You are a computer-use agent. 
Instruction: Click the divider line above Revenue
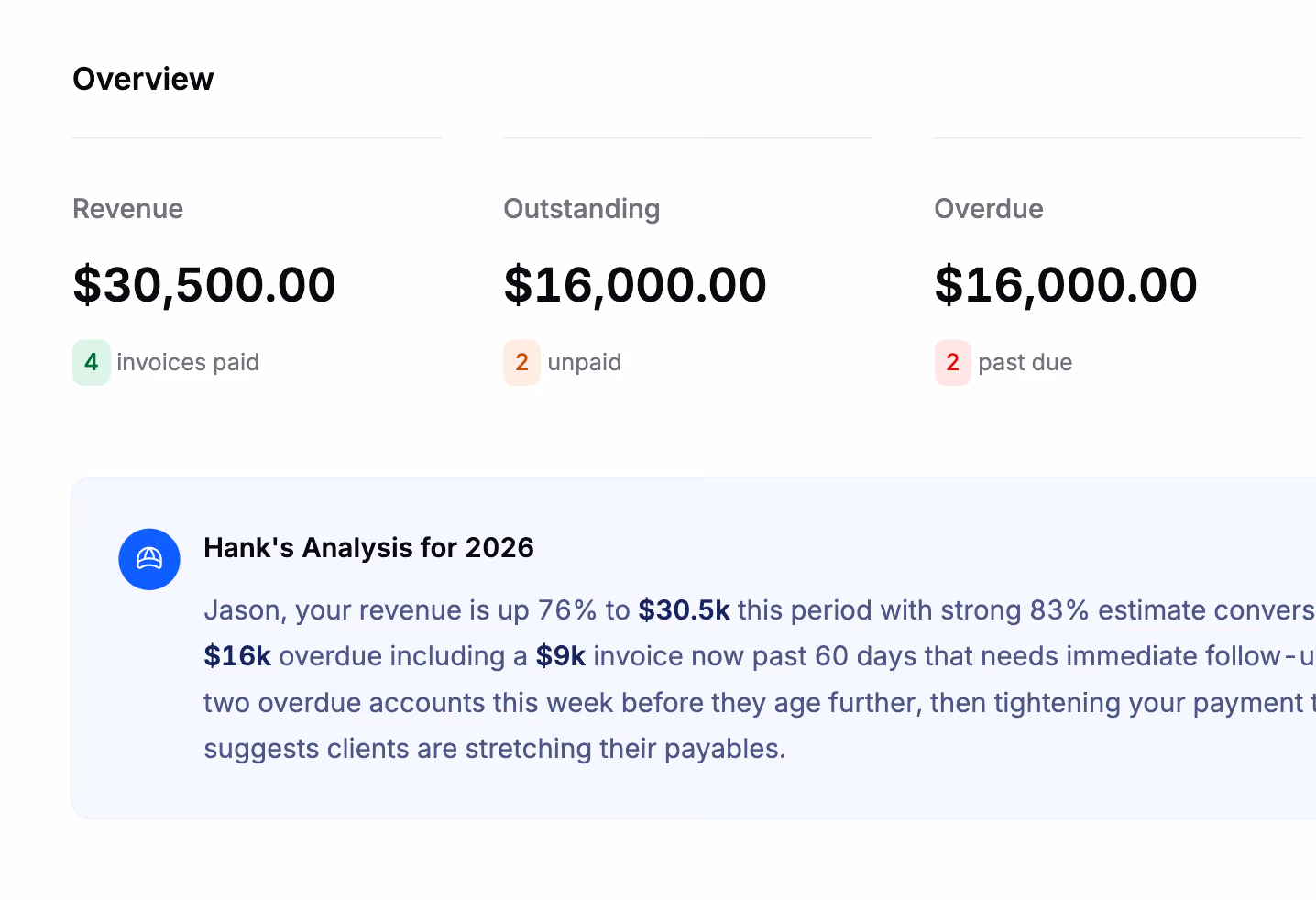tap(257, 137)
